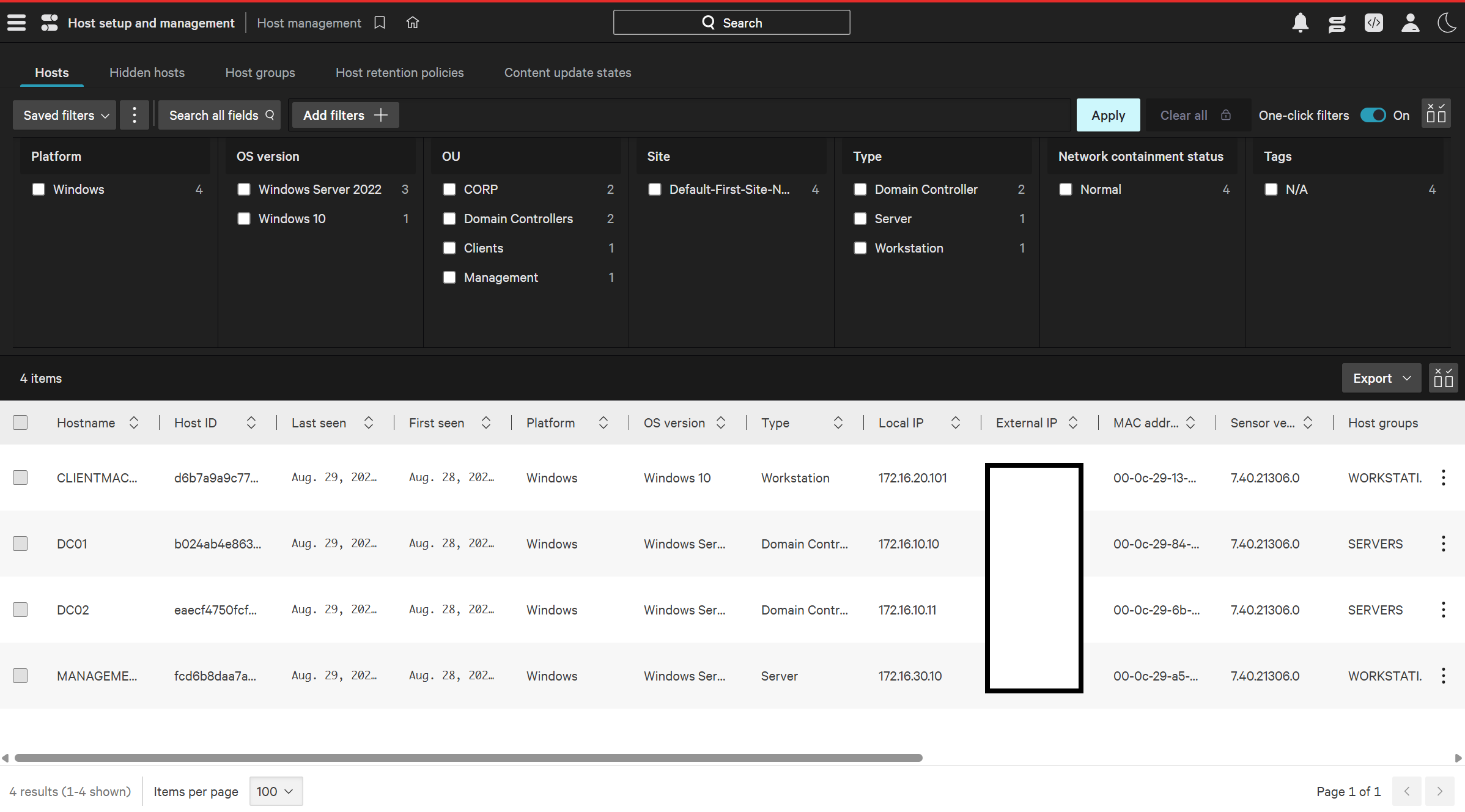Open Content update states tab

pos(567,73)
